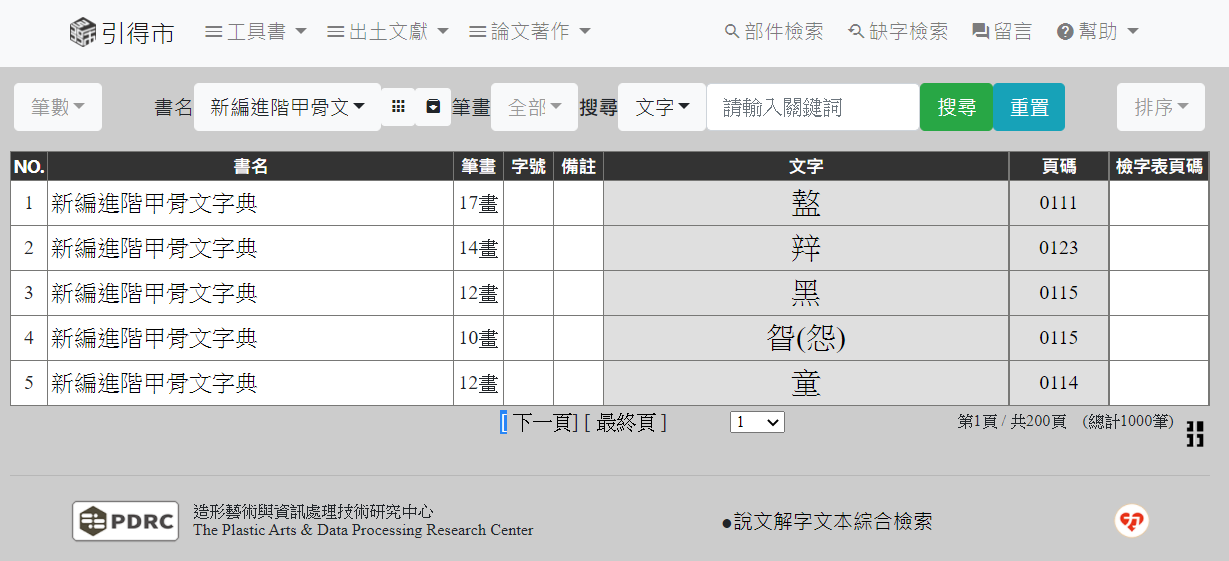Click the archive box icon button
The width and height of the screenshot is (1229, 561).
click(x=433, y=106)
